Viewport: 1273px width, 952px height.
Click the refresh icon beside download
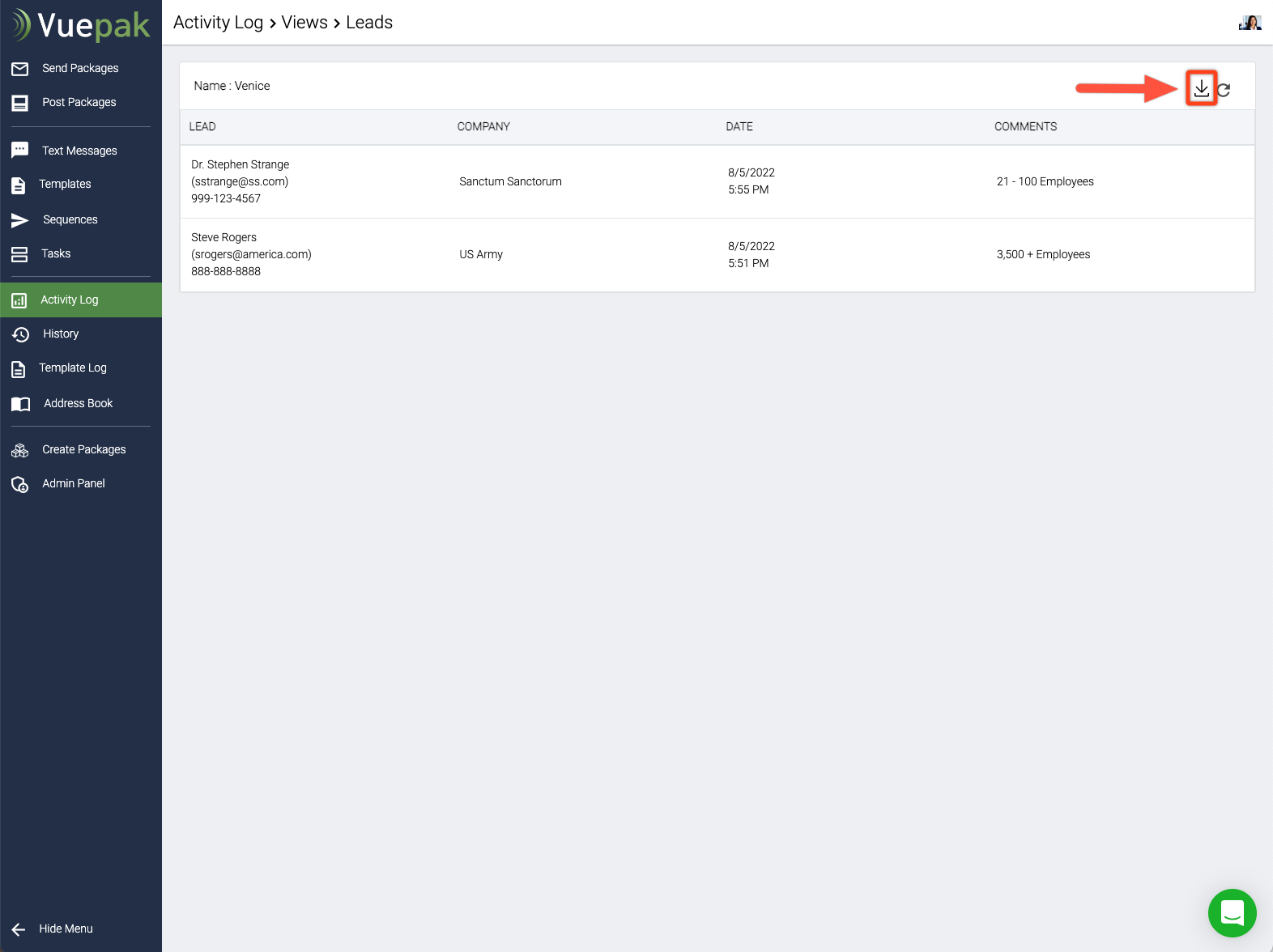[x=1224, y=90]
